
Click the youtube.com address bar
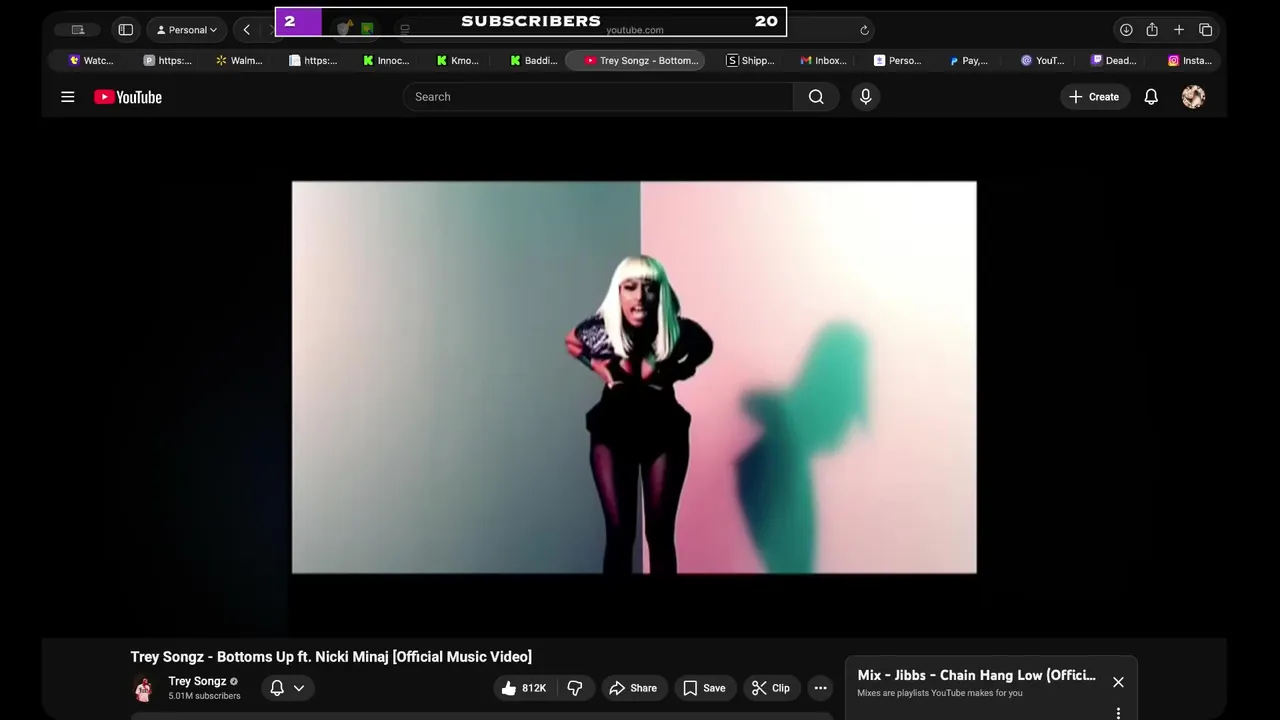[634, 30]
